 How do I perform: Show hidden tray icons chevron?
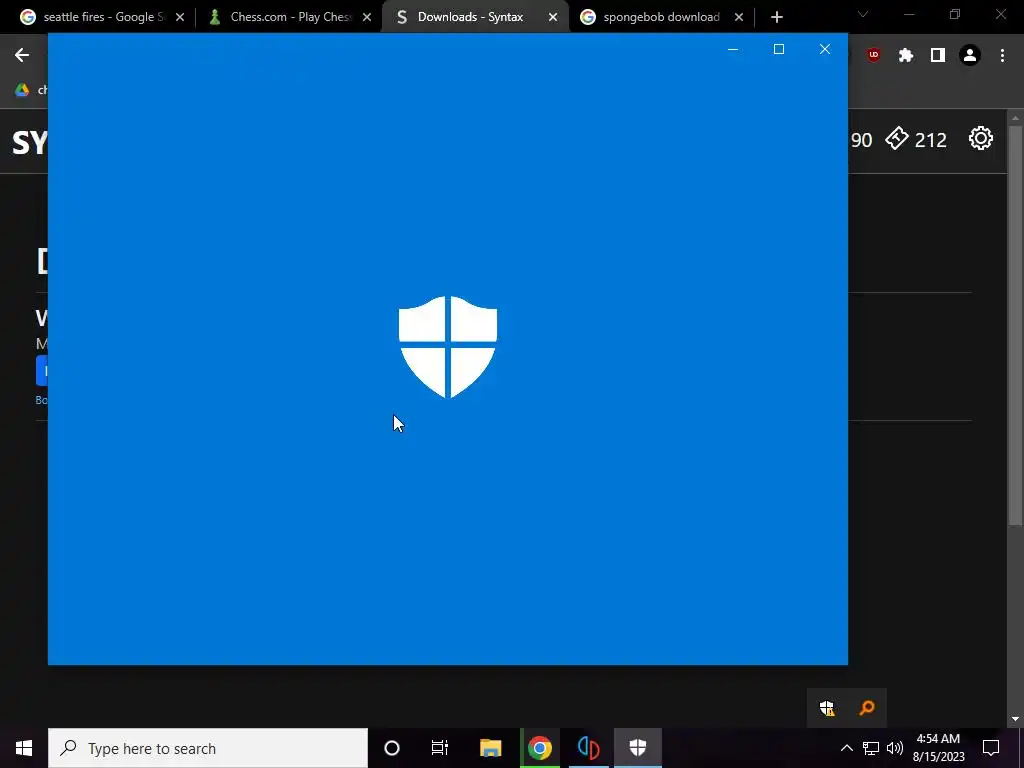pos(846,748)
